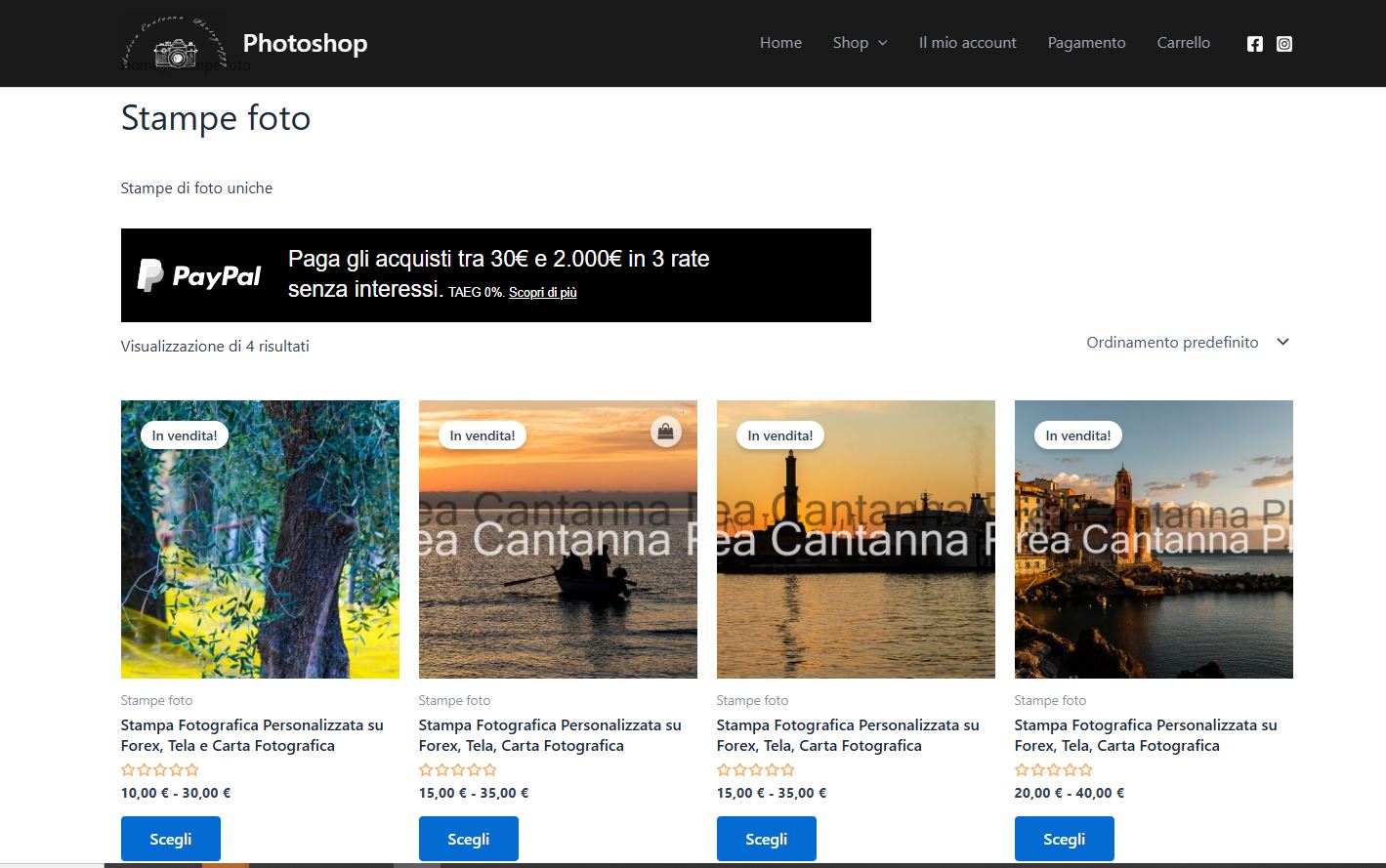Click the PayPal logo banner

click(x=200, y=276)
